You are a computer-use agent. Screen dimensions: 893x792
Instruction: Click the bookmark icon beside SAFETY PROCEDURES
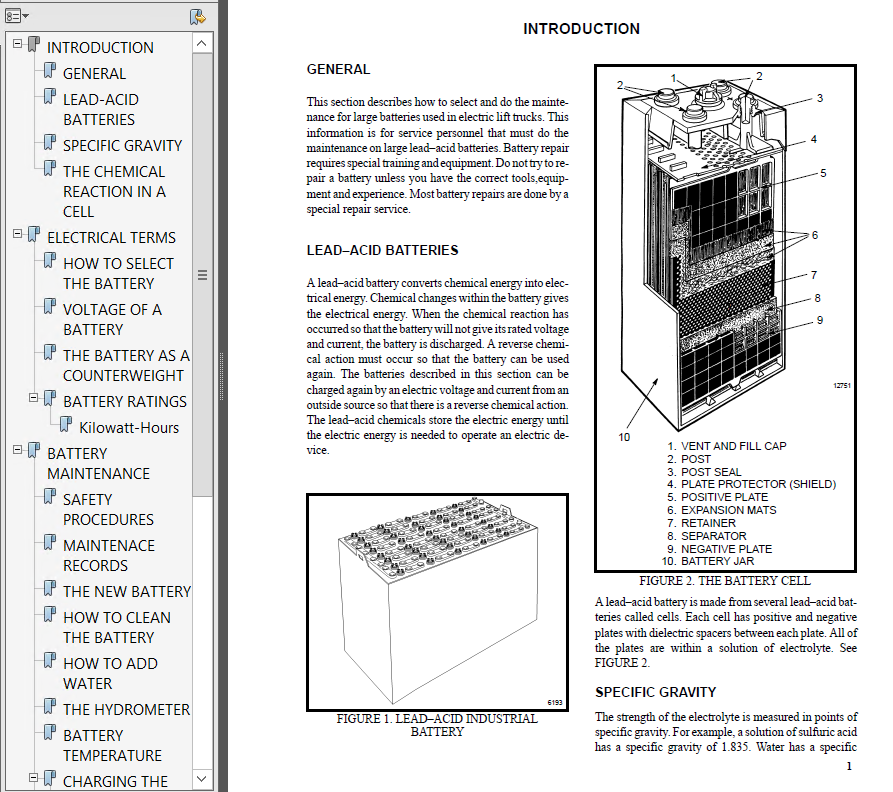tap(50, 496)
